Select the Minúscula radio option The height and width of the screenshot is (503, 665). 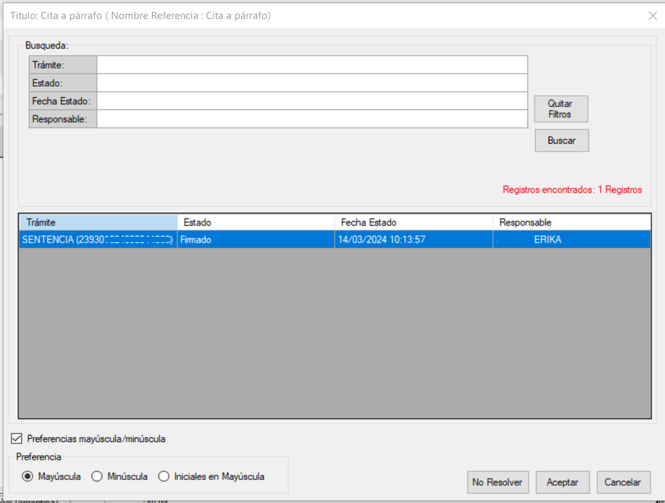[97, 477]
